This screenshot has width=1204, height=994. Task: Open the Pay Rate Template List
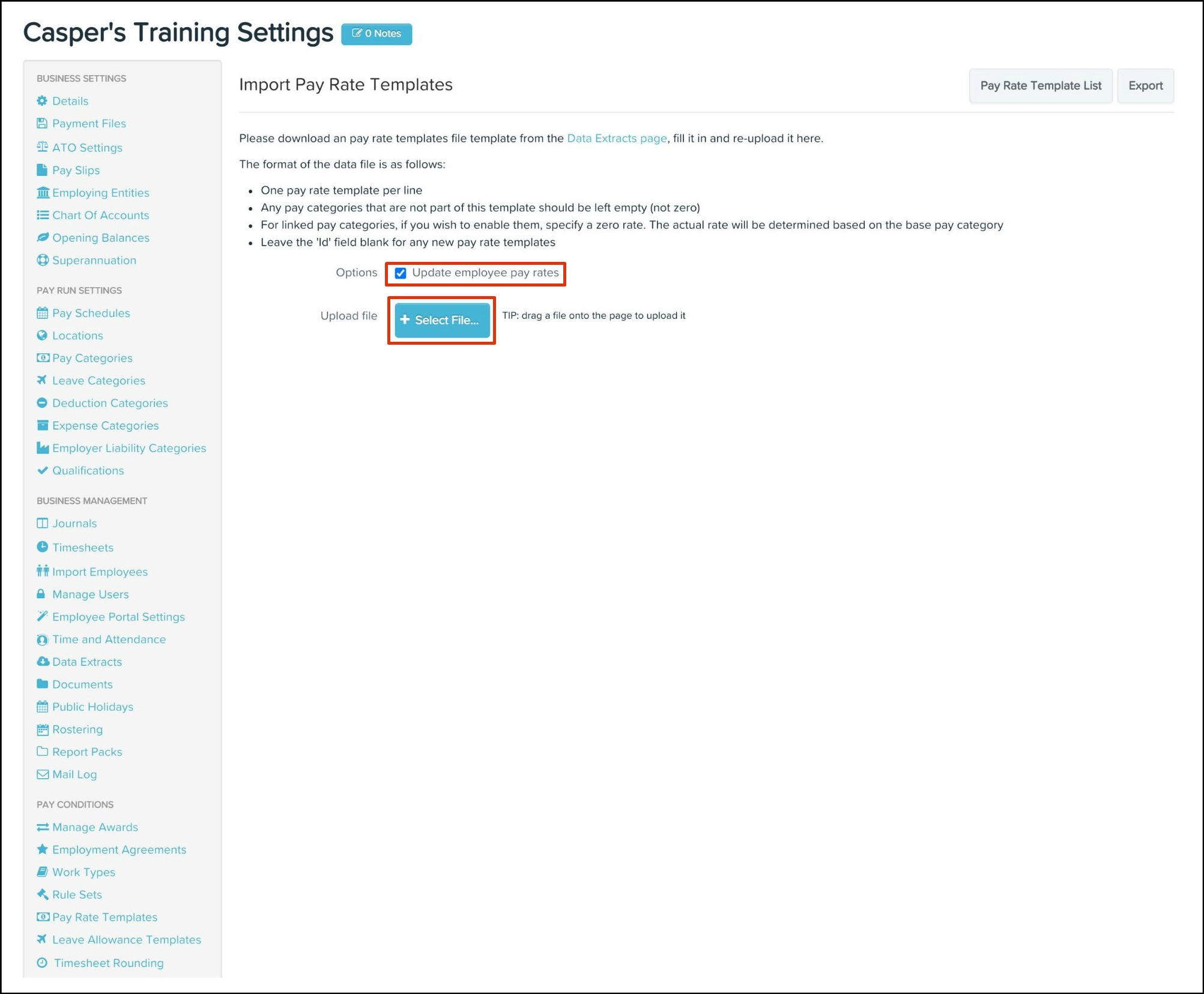[1040, 86]
